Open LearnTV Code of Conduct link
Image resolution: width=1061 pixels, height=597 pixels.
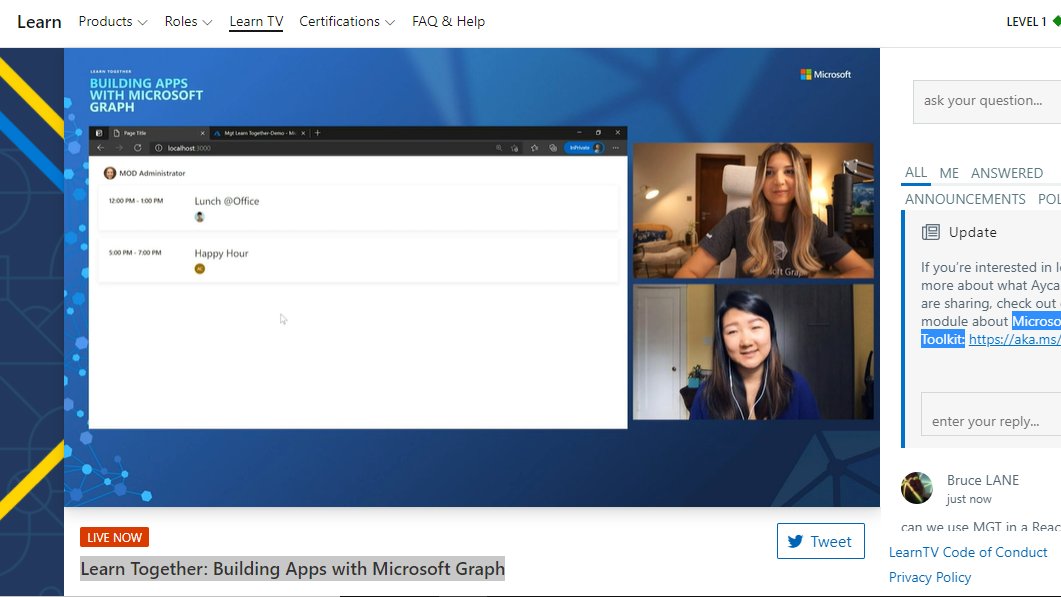968,552
